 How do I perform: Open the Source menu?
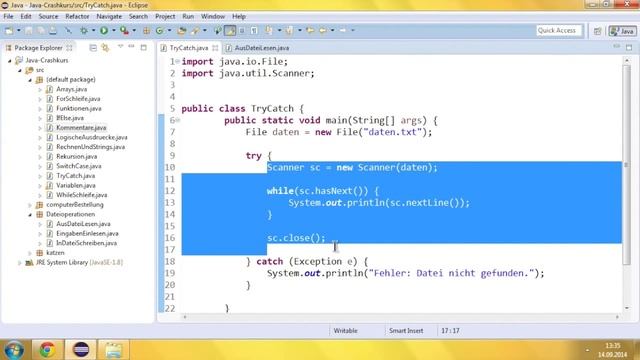pyautogui.click(x=48, y=16)
